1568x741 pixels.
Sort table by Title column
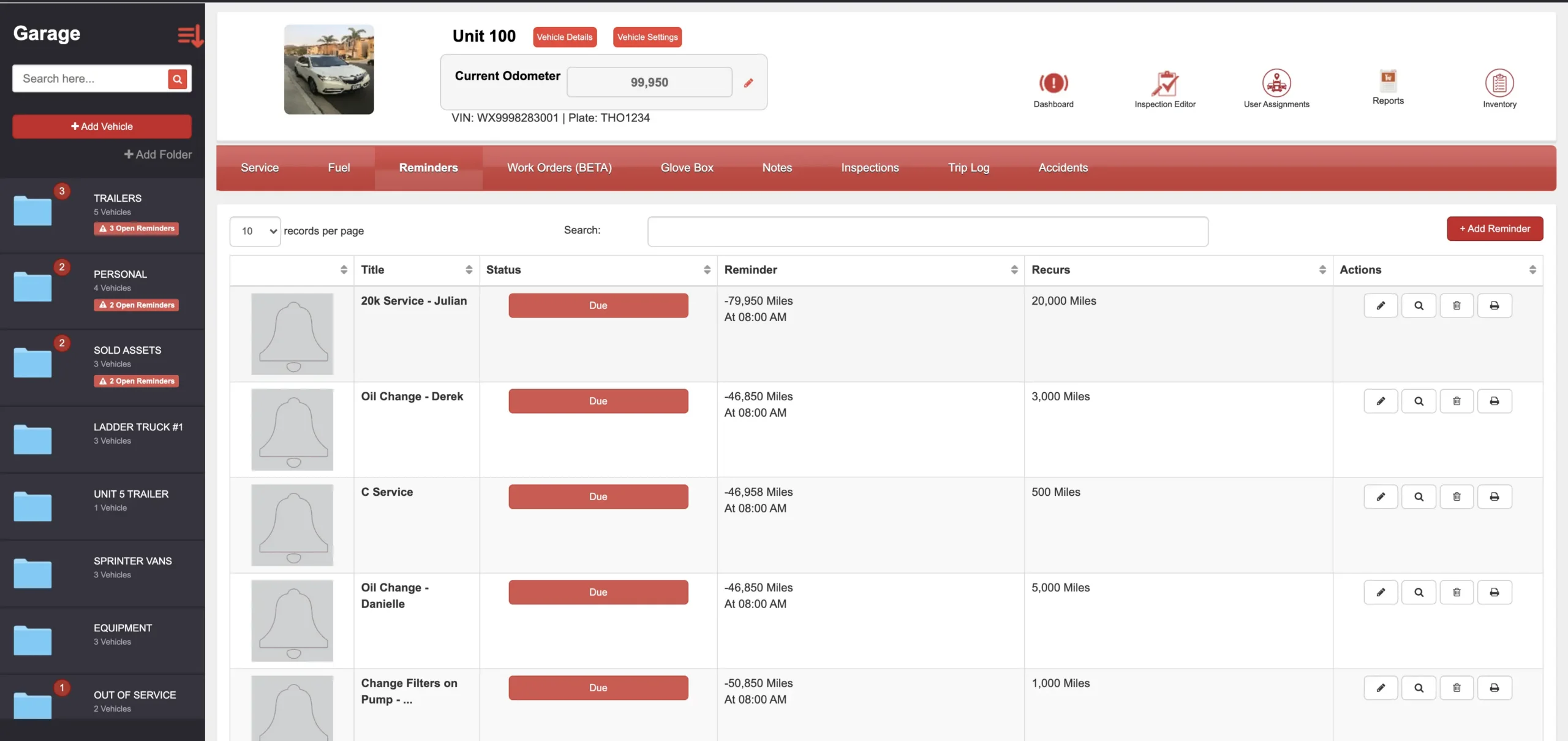click(417, 270)
